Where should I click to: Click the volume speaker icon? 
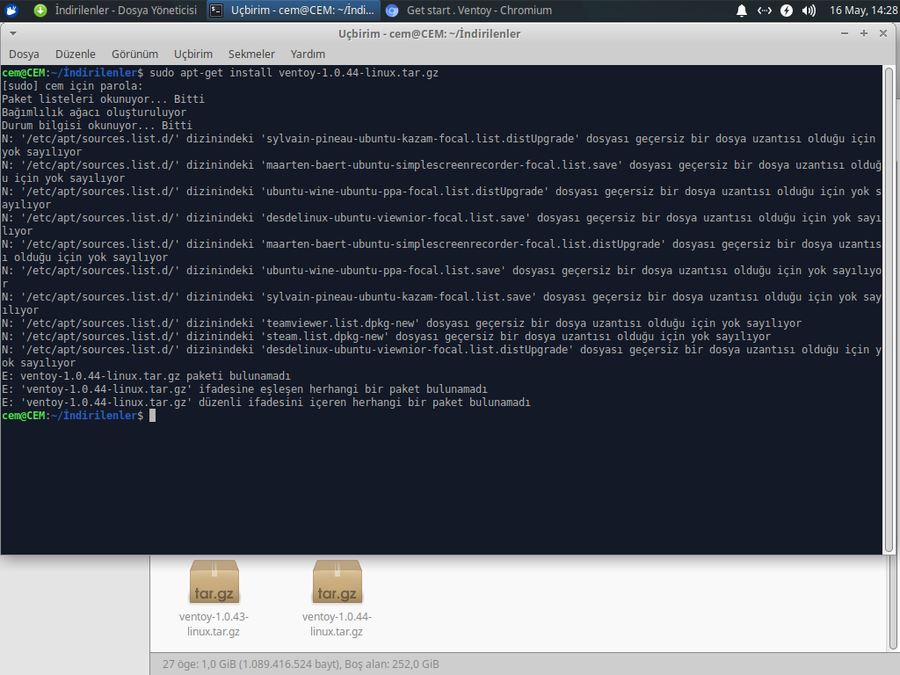click(x=809, y=10)
